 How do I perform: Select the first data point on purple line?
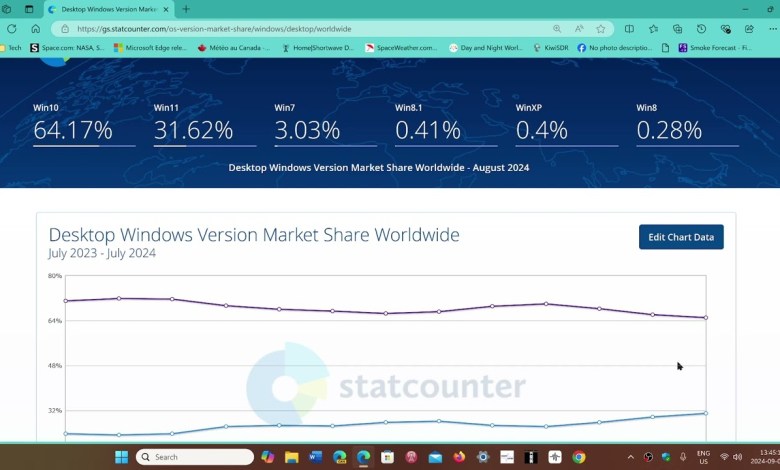click(66, 301)
